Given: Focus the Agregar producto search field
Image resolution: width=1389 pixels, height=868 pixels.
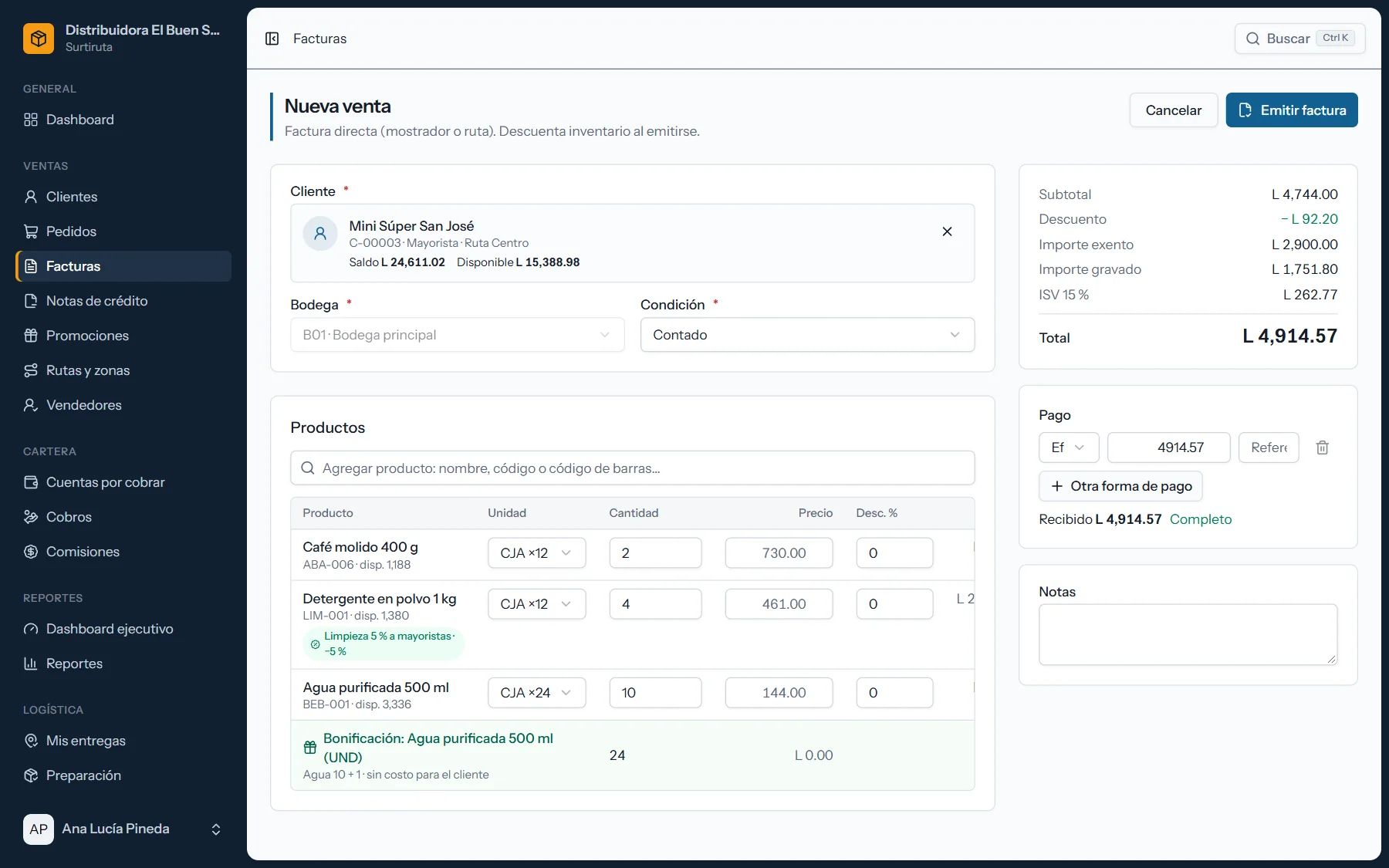Looking at the screenshot, I should (633, 468).
